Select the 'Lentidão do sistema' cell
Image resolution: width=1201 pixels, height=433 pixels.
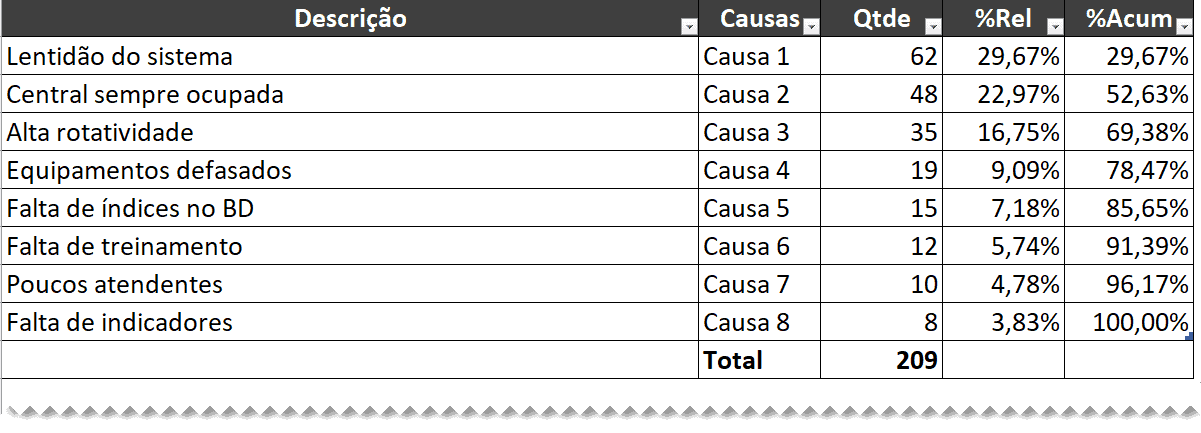tap(350, 56)
